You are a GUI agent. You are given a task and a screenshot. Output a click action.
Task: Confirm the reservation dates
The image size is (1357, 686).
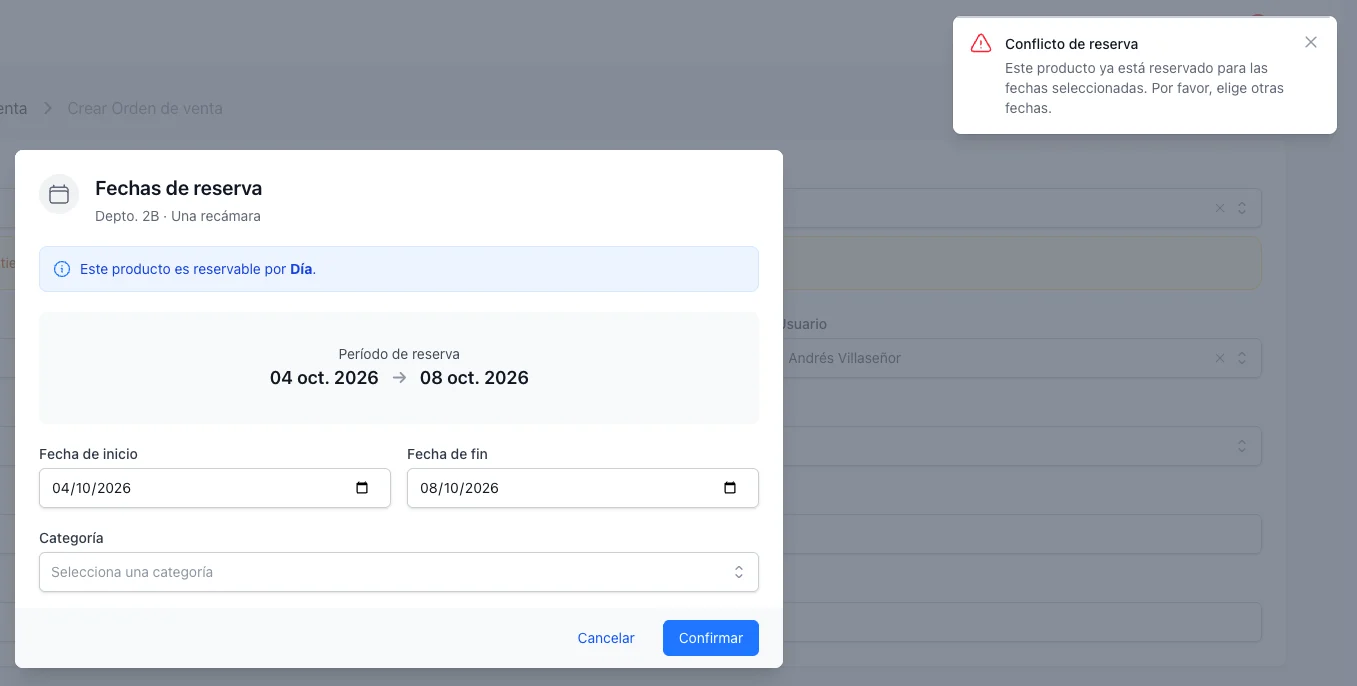tap(711, 638)
